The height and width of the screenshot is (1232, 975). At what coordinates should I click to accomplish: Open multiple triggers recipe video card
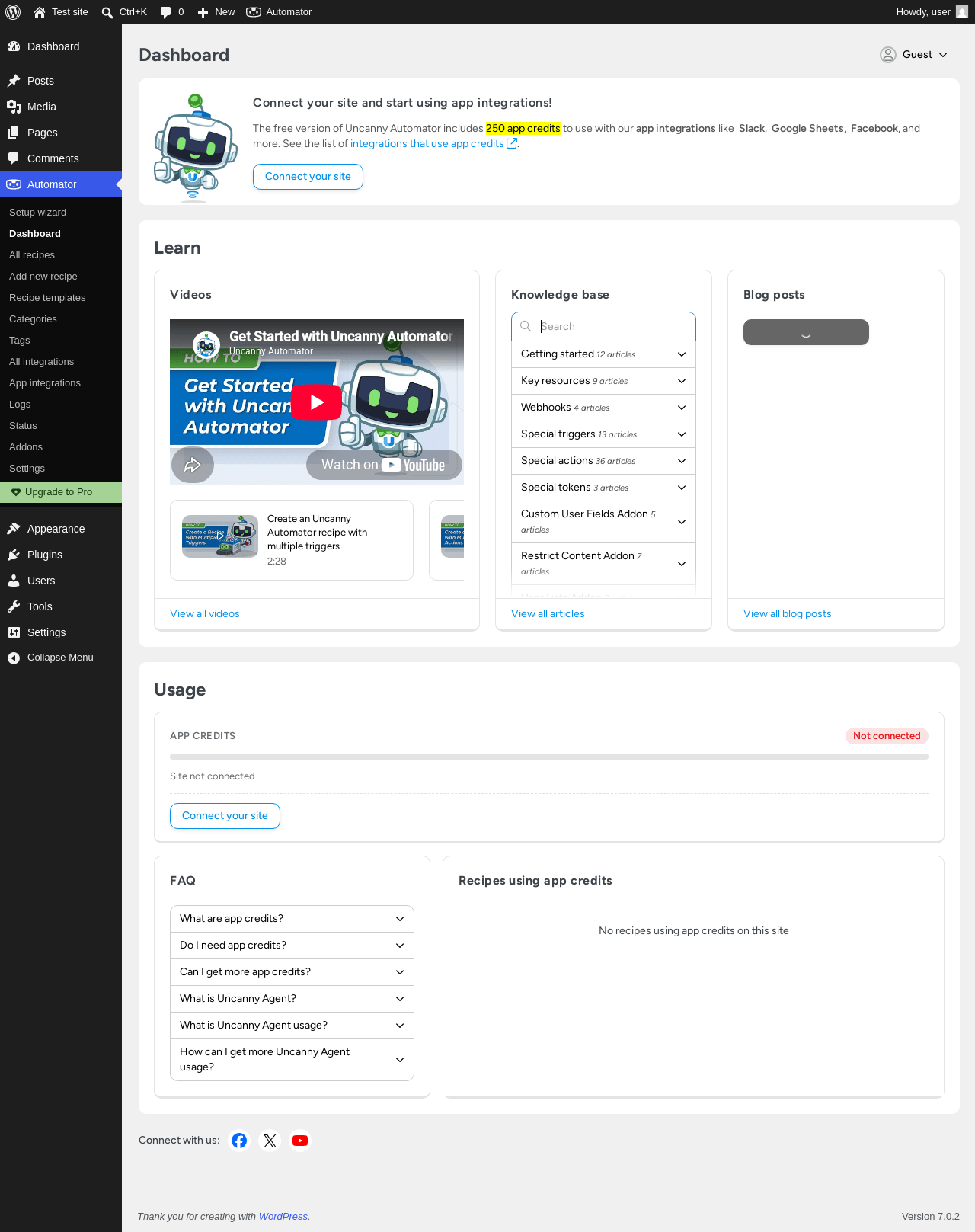[x=292, y=540]
